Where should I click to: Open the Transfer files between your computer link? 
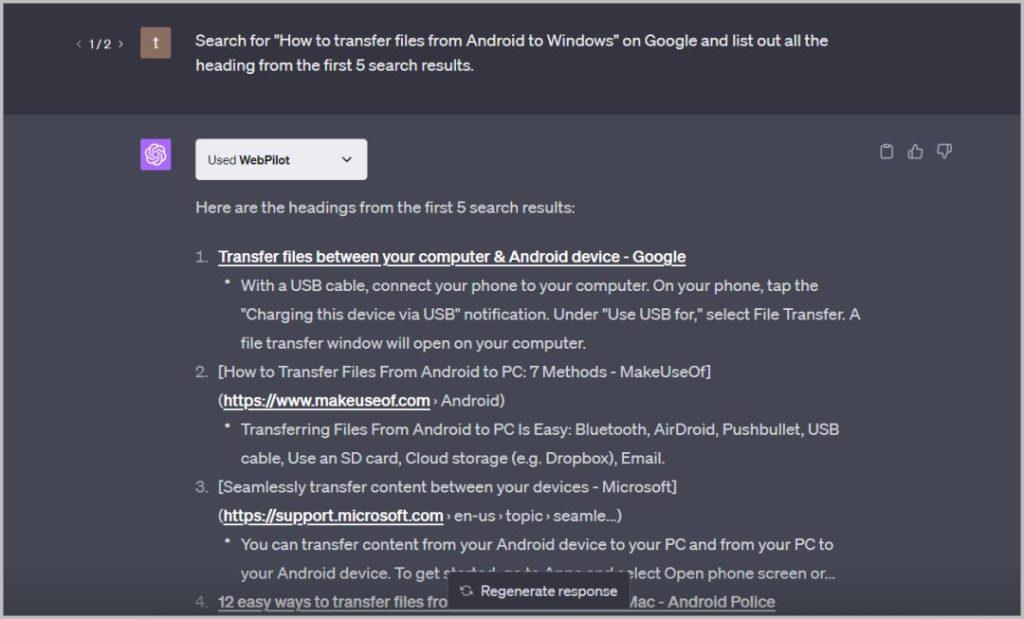click(452, 257)
